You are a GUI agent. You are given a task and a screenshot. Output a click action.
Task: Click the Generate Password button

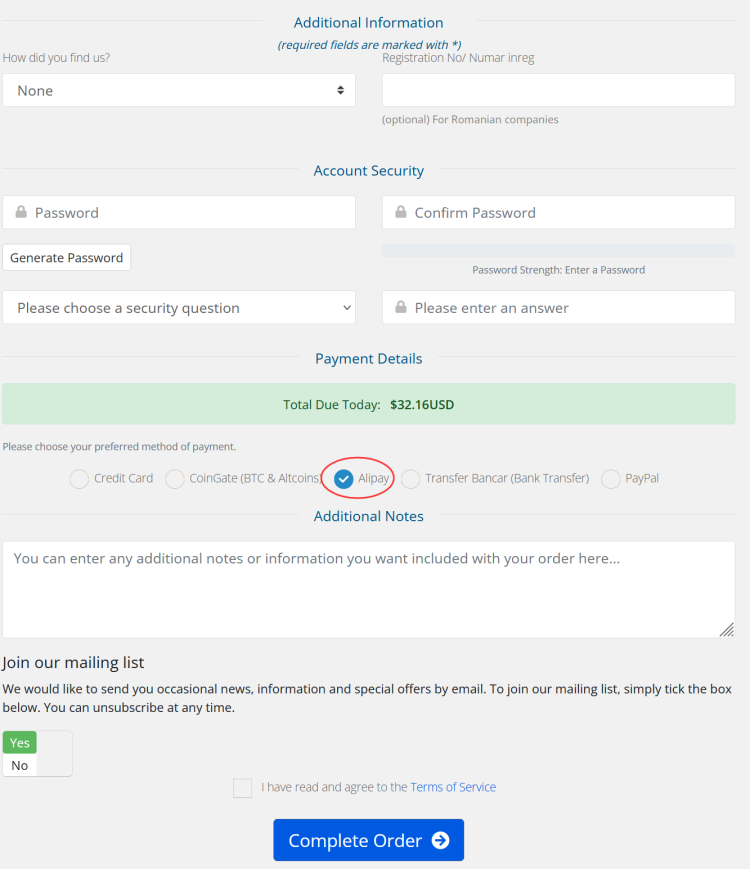point(67,258)
